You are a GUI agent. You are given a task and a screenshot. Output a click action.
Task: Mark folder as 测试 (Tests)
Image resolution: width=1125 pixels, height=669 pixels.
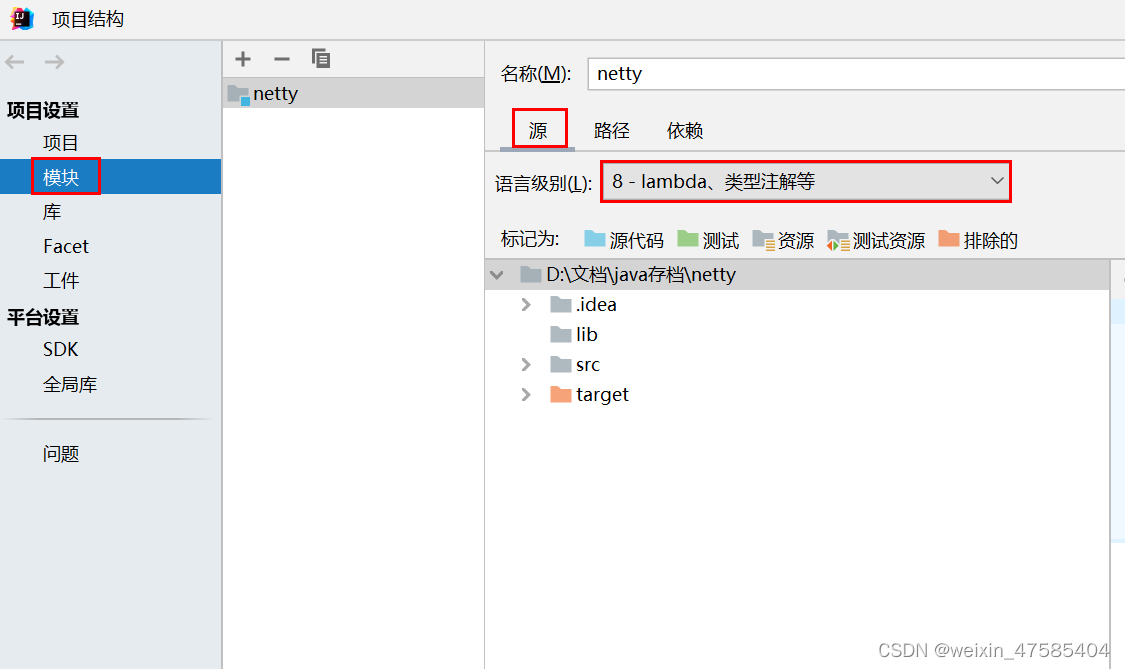point(707,240)
